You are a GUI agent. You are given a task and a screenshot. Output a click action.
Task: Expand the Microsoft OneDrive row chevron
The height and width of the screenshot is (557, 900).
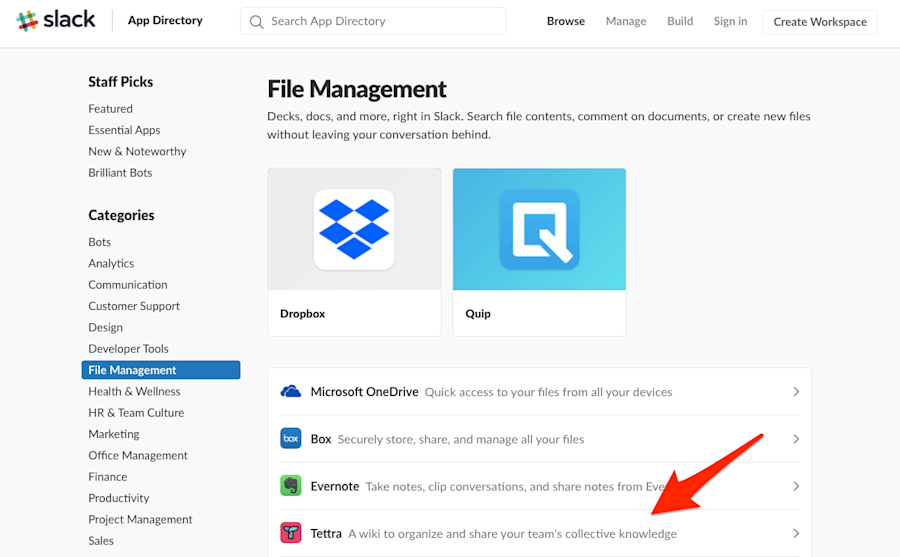(796, 392)
